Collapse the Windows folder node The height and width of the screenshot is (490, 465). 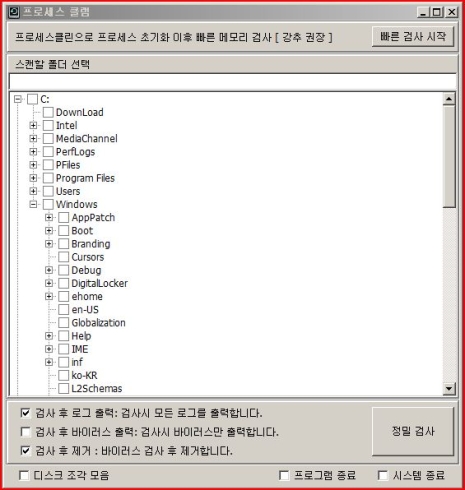click(x=33, y=204)
